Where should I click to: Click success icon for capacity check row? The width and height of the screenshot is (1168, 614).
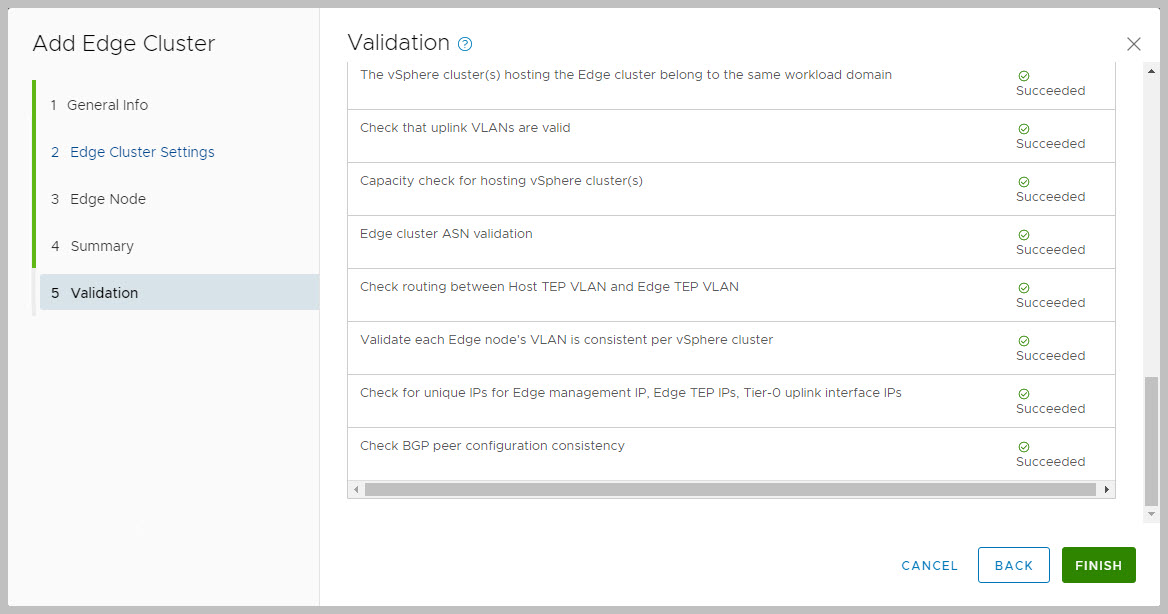click(x=1023, y=182)
